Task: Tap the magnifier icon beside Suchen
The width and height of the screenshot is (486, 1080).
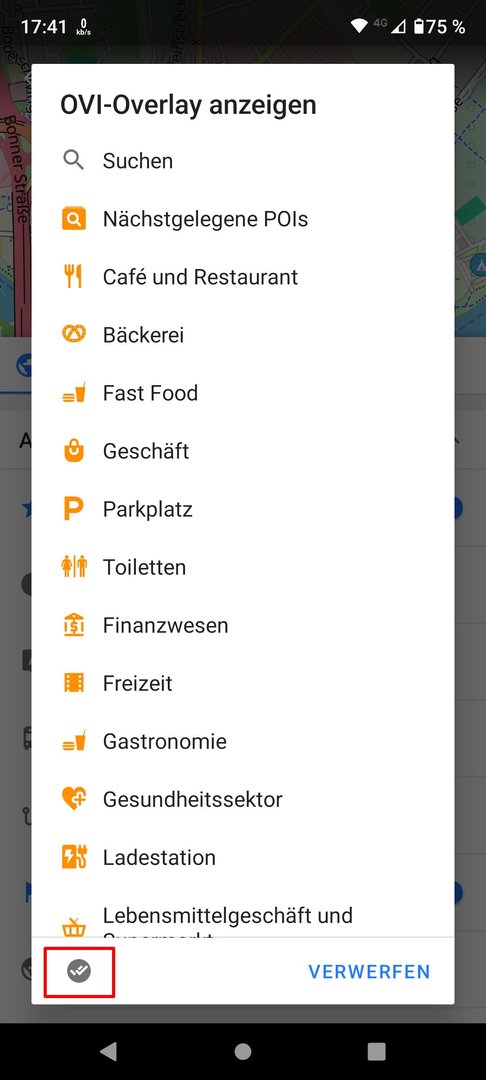Action: coord(74,160)
